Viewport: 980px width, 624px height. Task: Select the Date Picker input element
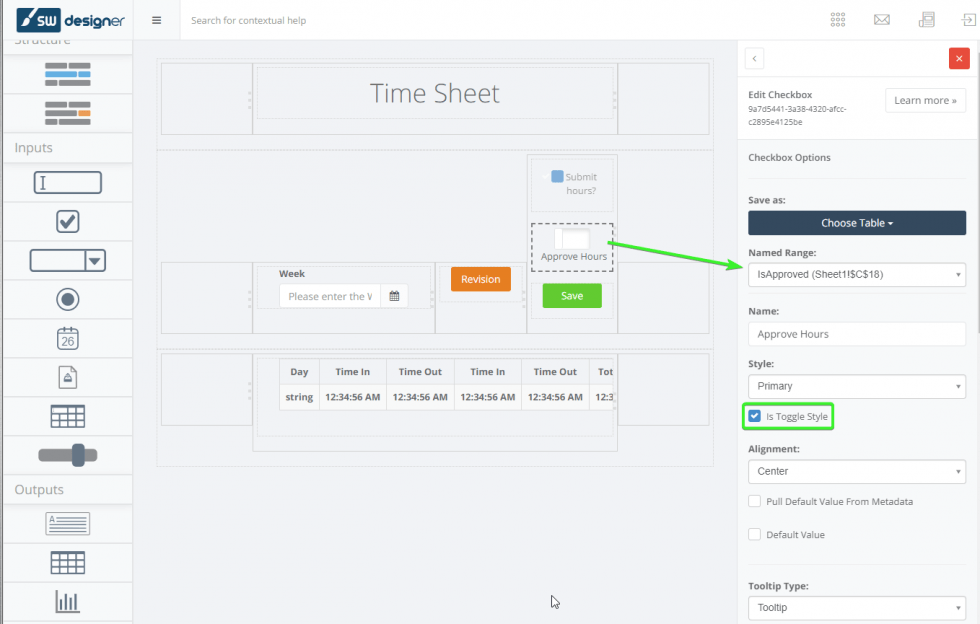(x=67, y=338)
